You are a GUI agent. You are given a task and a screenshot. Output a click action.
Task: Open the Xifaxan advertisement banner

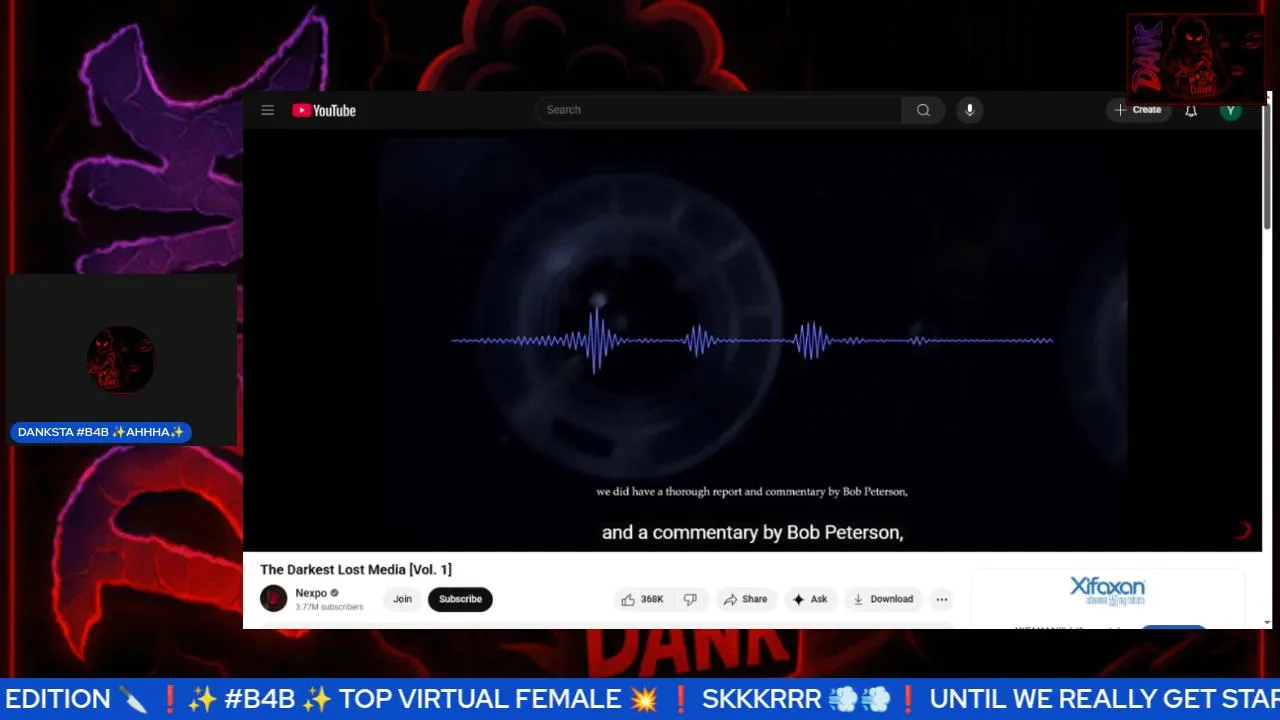click(x=1107, y=598)
